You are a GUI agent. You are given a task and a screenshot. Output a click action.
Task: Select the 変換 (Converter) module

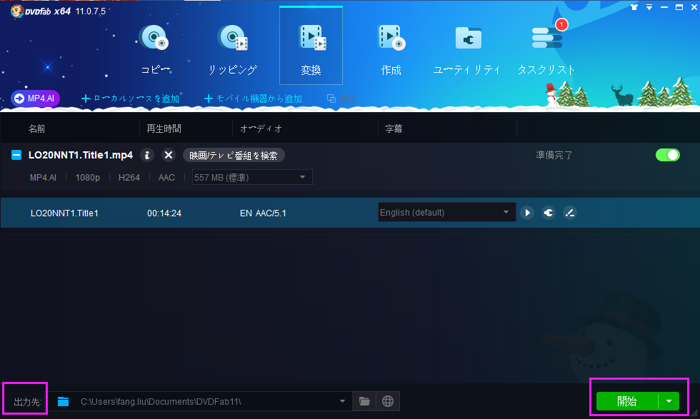coord(311,46)
